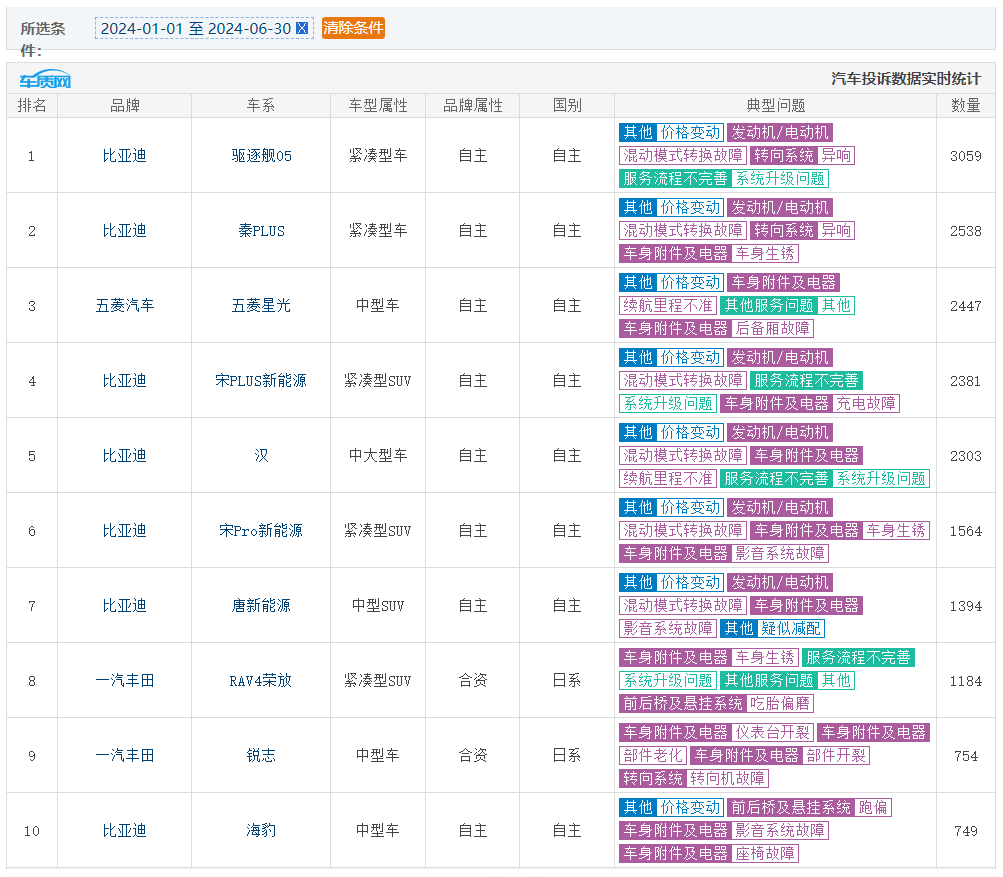Click 续航里程不准 tag in 五菱星光 row
Screen dimensions: 1003x877
668,305
